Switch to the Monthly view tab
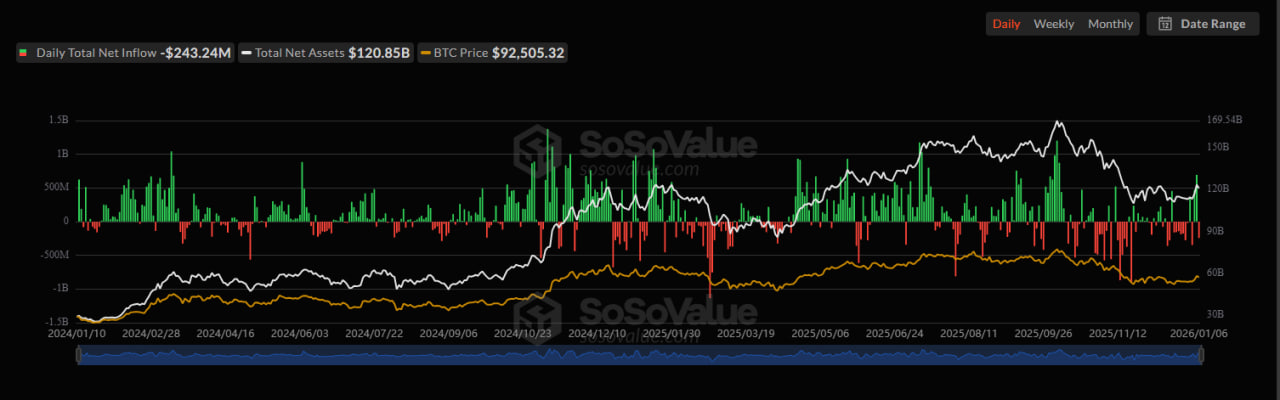The width and height of the screenshot is (1280, 400). [x=1110, y=24]
